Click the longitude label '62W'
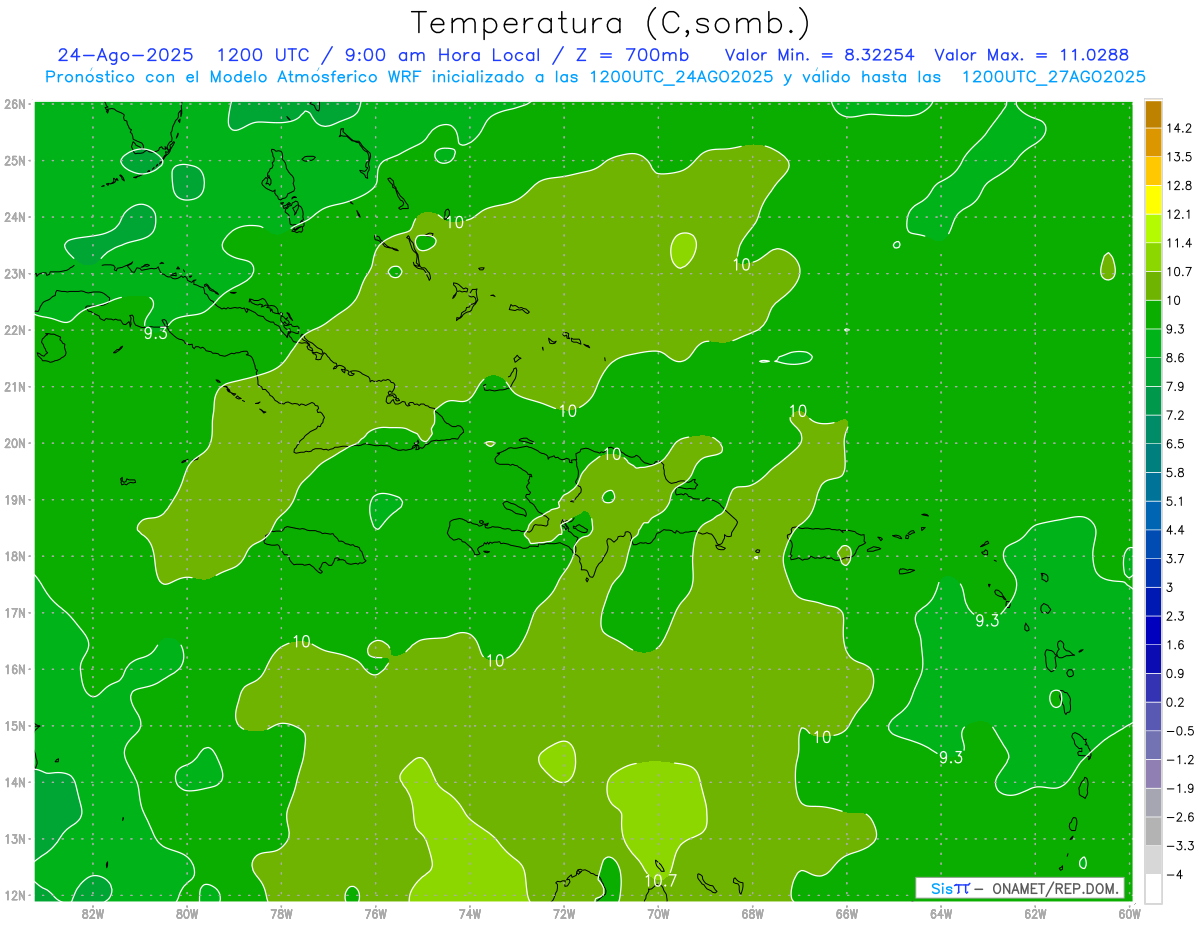 pos(1035,913)
